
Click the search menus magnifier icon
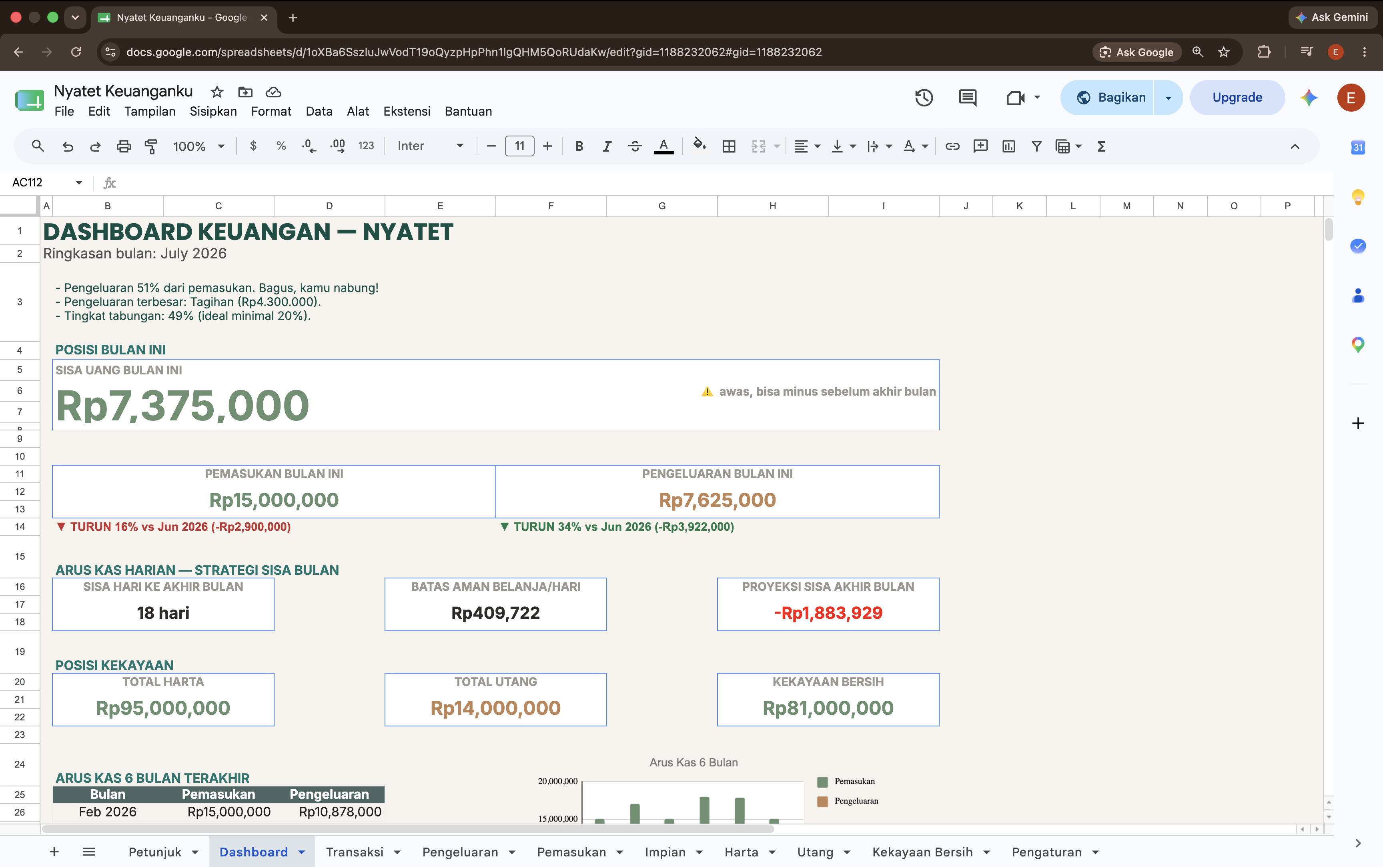tap(38, 146)
